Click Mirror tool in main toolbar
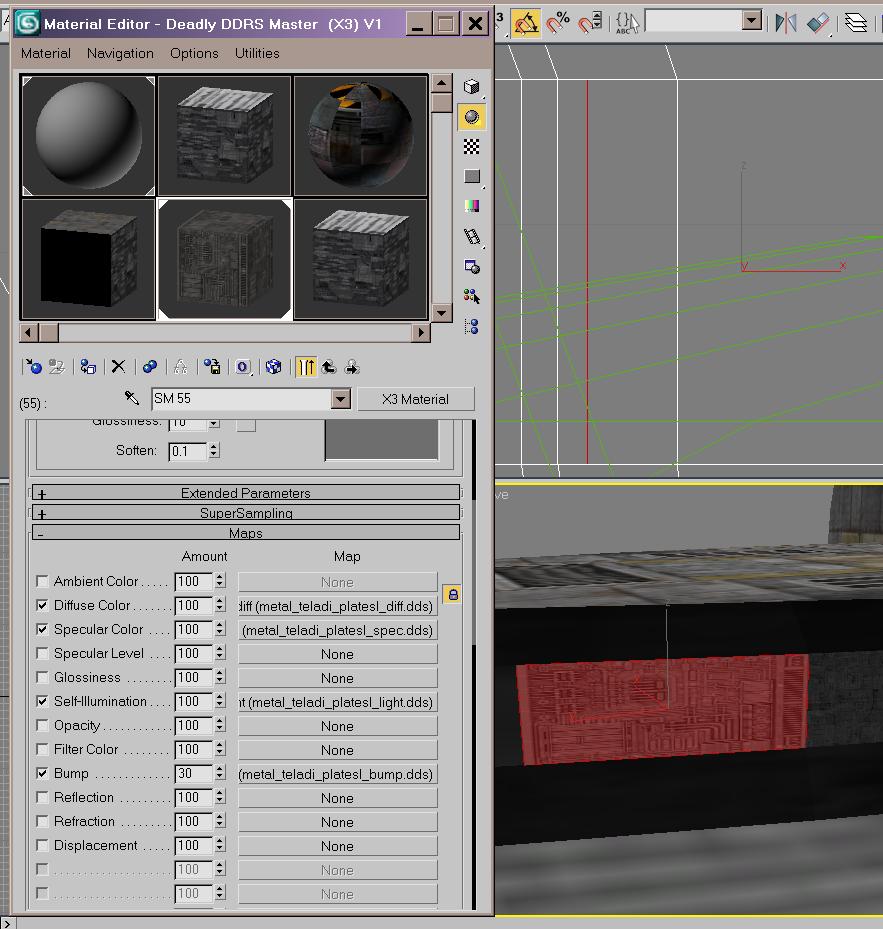This screenshot has width=883, height=929. (786, 21)
